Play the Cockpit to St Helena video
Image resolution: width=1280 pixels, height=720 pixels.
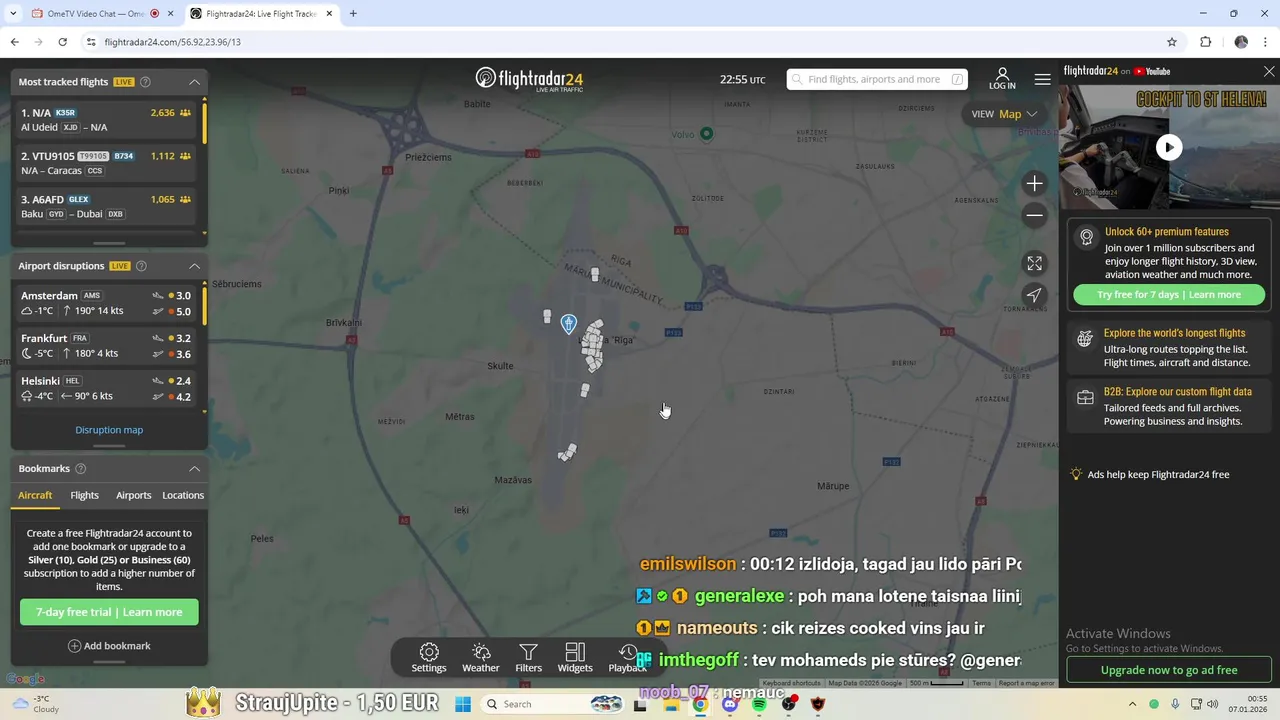click(x=1169, y=148)
